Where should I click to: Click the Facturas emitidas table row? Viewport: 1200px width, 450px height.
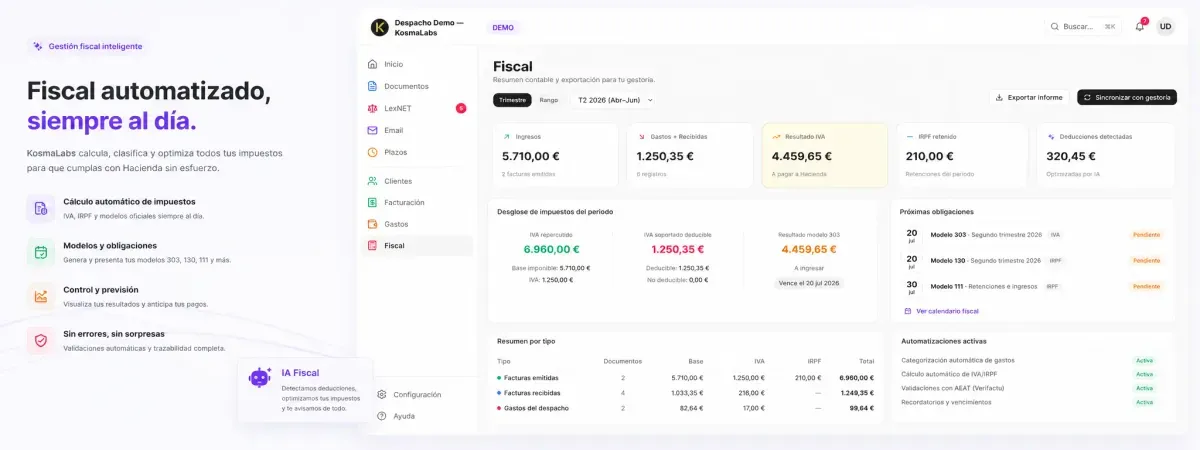pyautogui.click(x=685, y=378)
